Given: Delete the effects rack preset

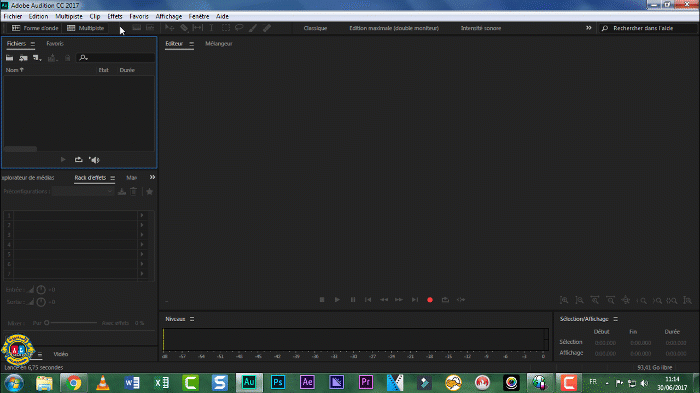Looking at the screenshot, I should point(133,192).
